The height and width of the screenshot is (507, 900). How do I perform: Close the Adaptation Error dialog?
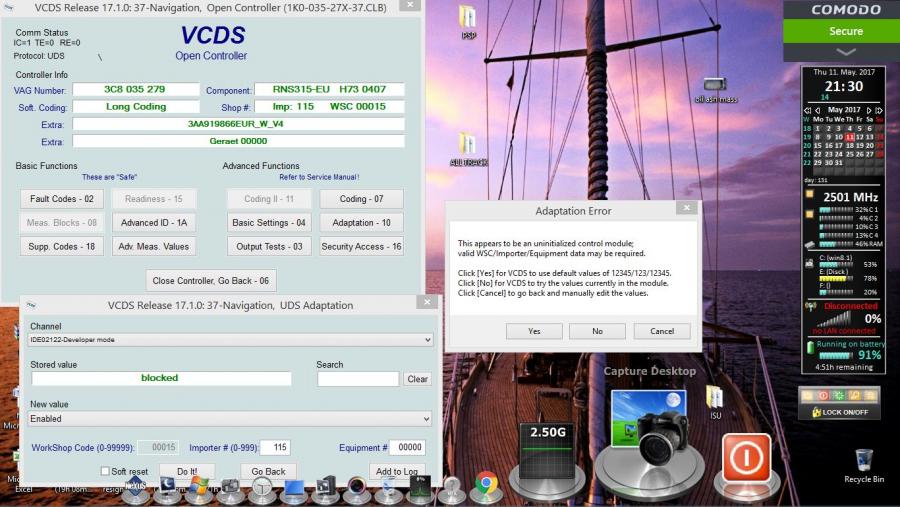(686, 208)
